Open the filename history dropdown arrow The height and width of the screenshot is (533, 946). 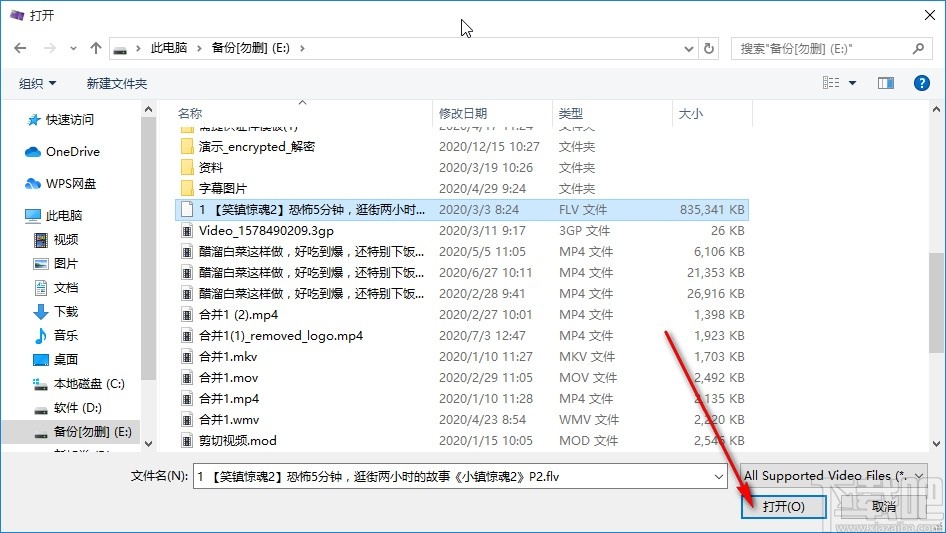pyautogui.click(x=719, y=477)
